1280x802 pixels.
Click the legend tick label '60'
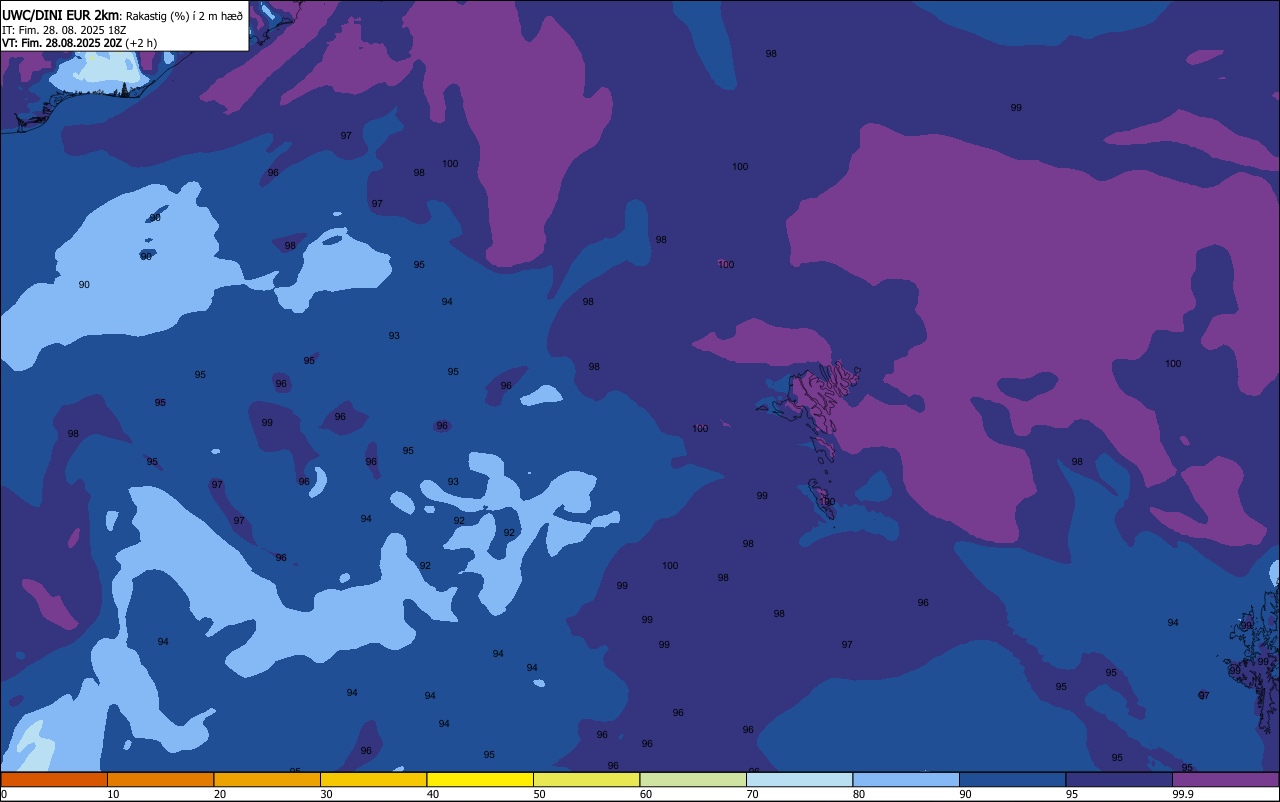click(x=646, y=794)
